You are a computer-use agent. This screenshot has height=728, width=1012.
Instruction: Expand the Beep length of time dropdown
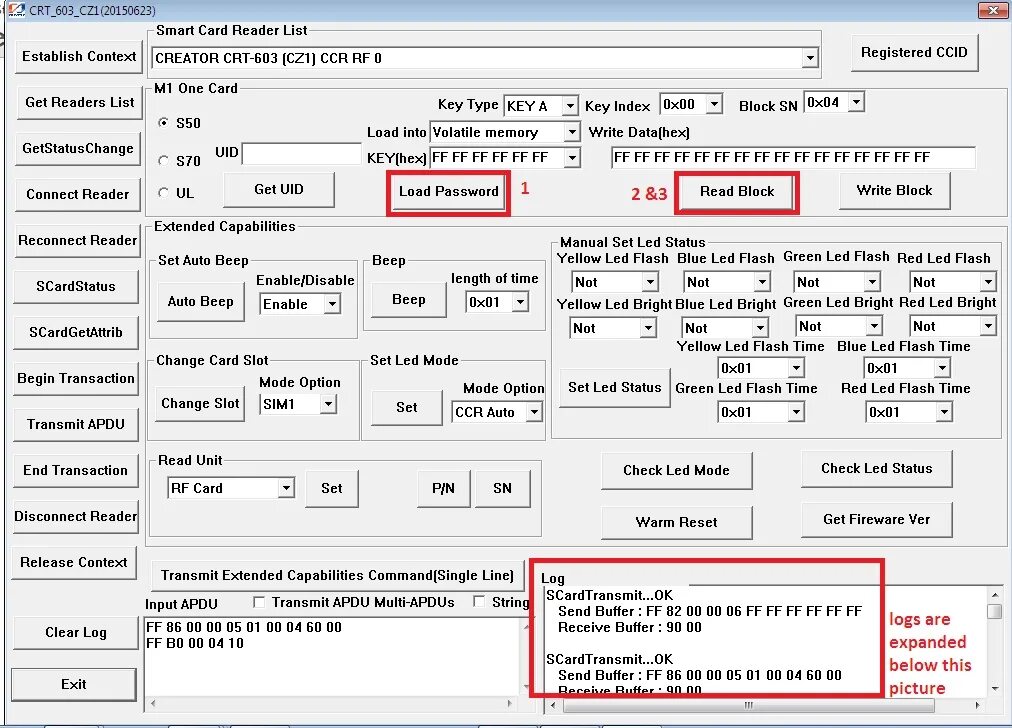click(520, 302)
